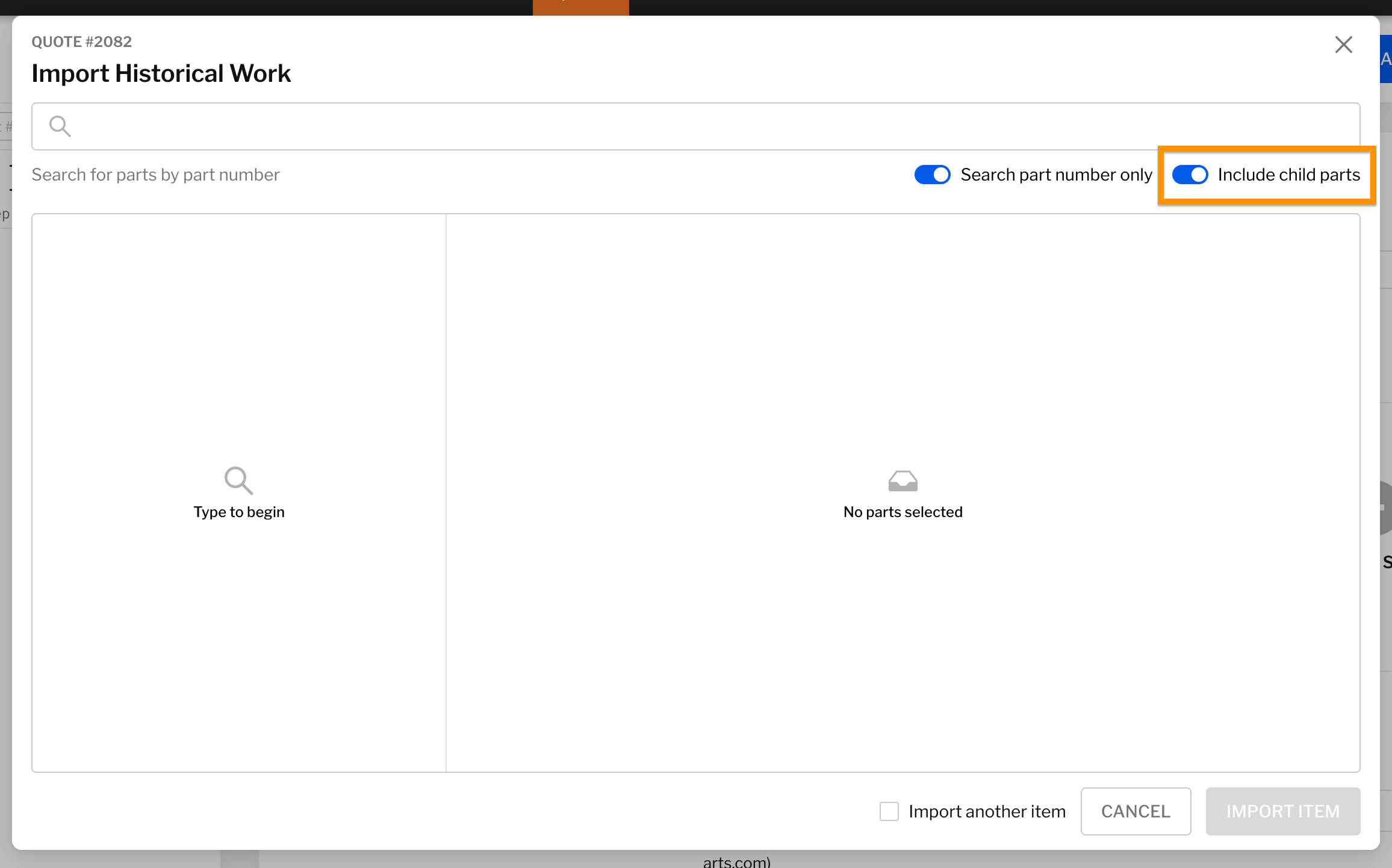Check Import another item checkbox
Viewport: 1392px width, 868px height.
point(889,811)
